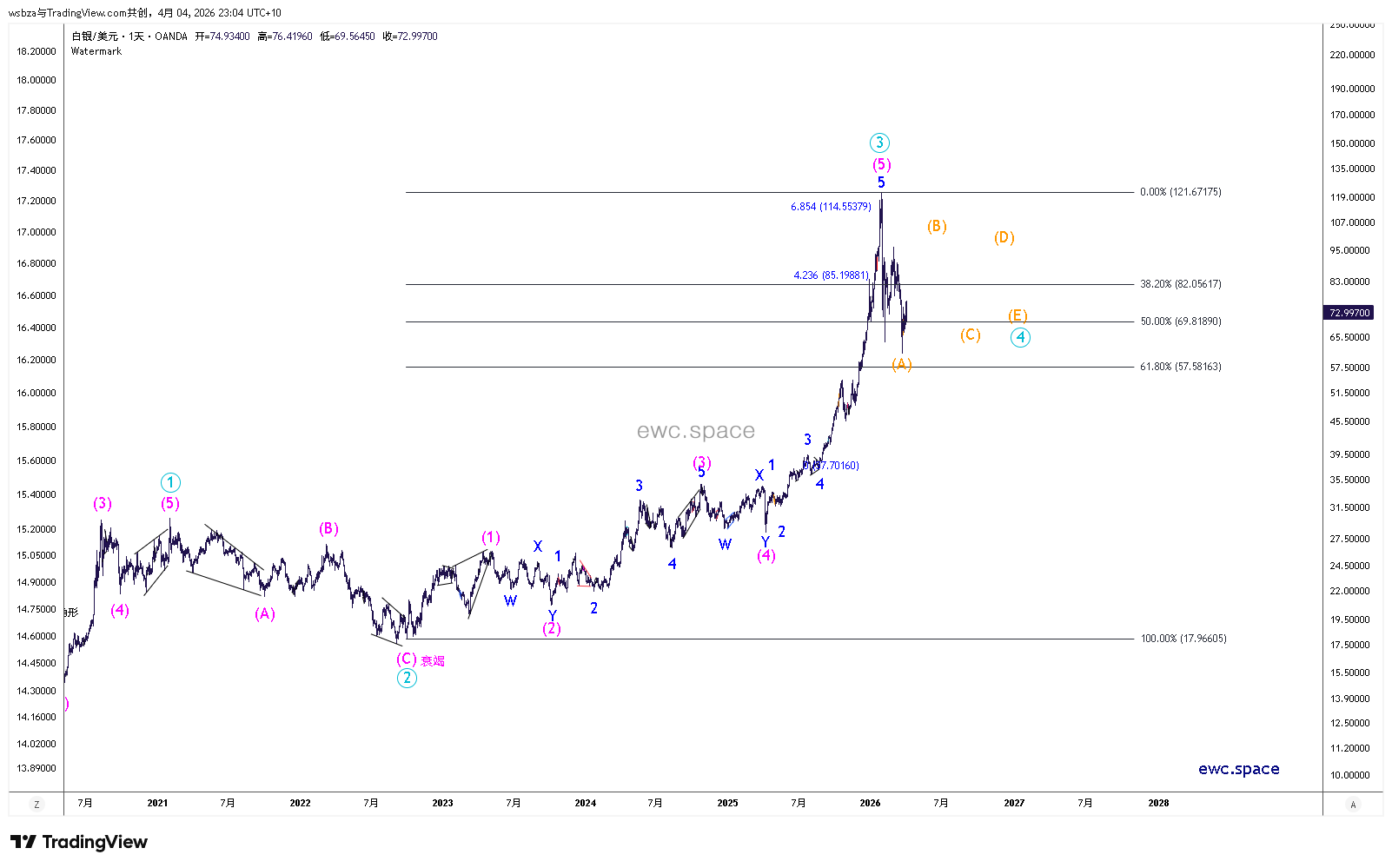1392x868 pixels.
Task: Click the projected circled wave 4 marker
Action: pos(1020,337)
